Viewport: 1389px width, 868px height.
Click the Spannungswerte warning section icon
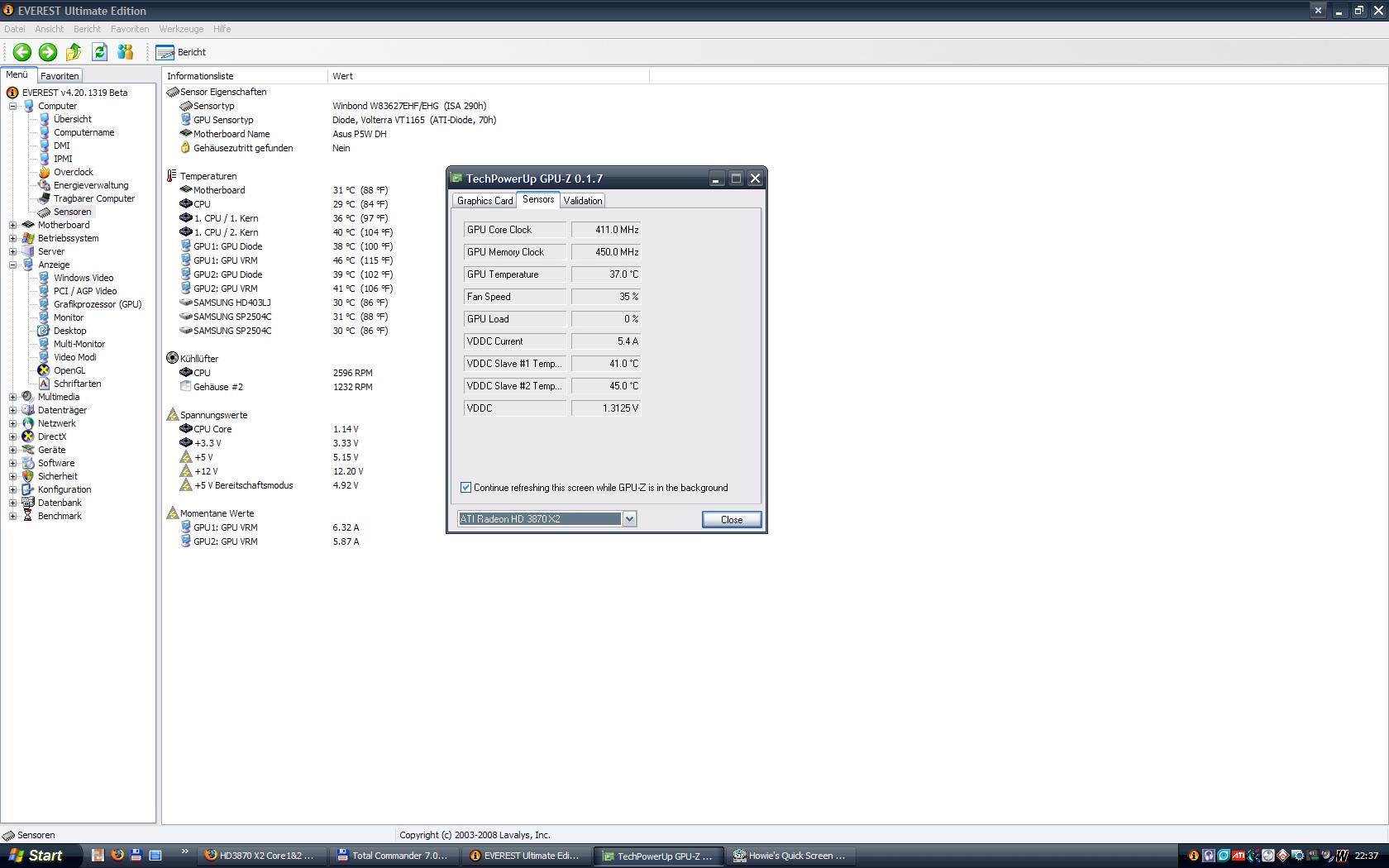coord(172,415)
